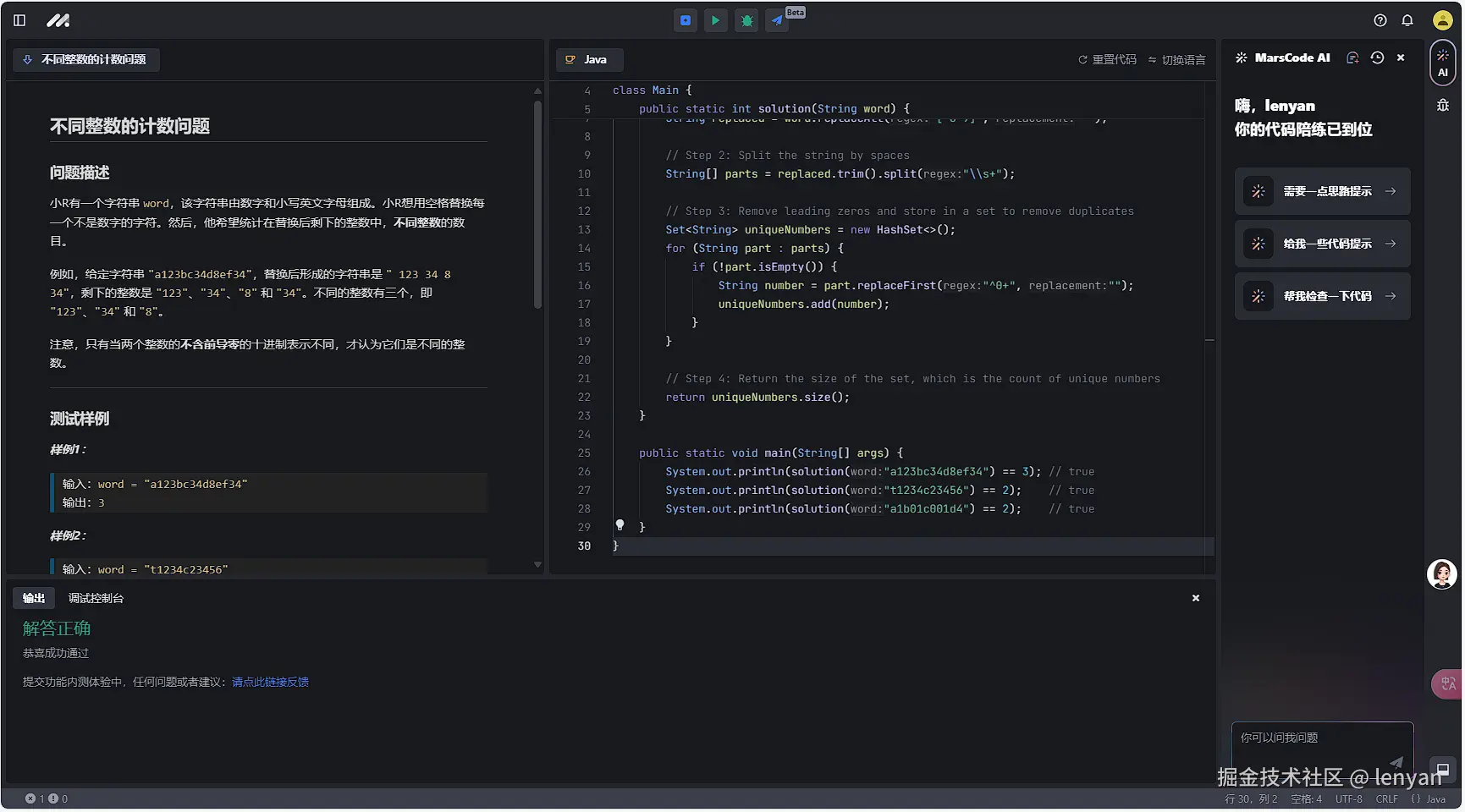
Task: Click the blue Stop button in toolbar
Action: coord(686,20)
